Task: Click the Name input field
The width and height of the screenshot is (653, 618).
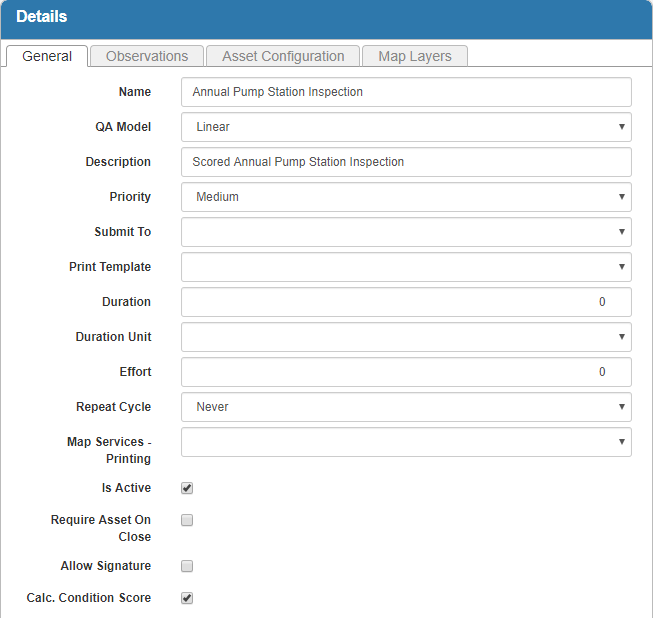Action: point(406,92)
